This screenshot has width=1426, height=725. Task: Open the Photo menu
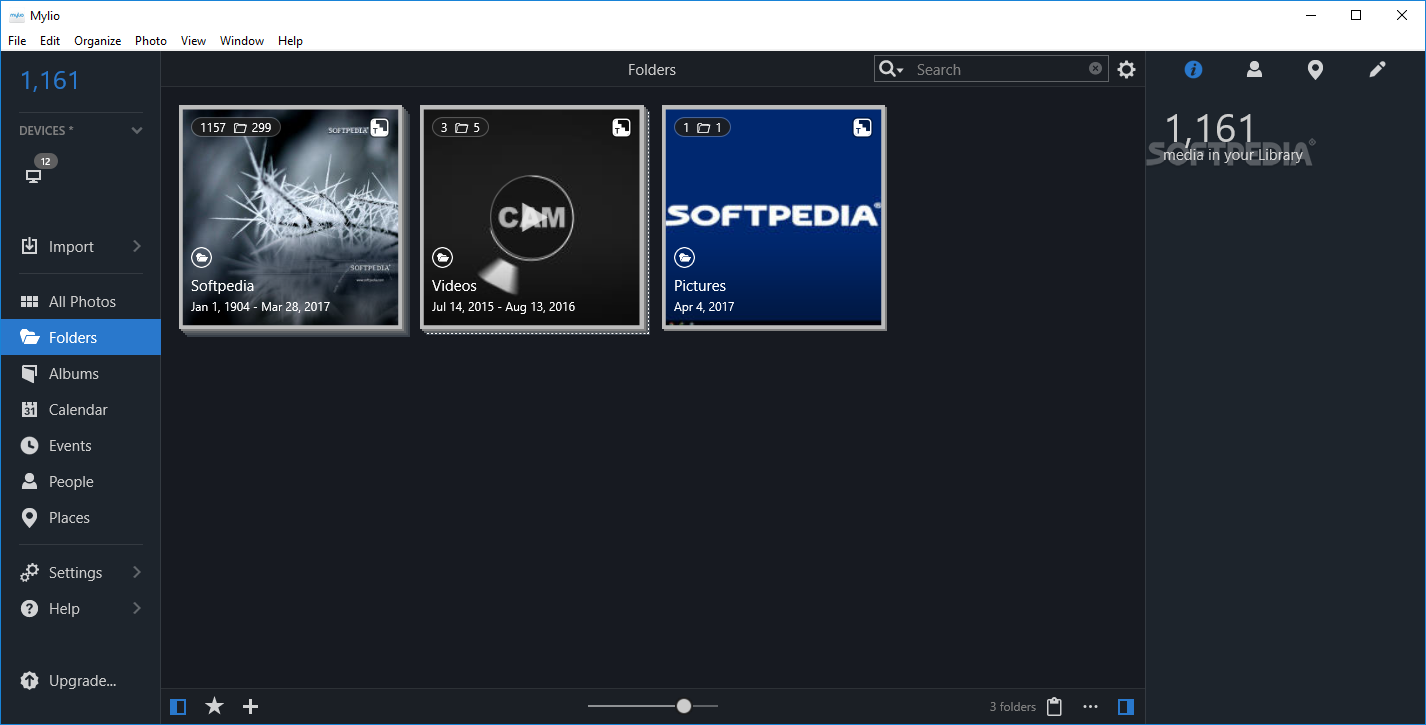pos(151,41)
